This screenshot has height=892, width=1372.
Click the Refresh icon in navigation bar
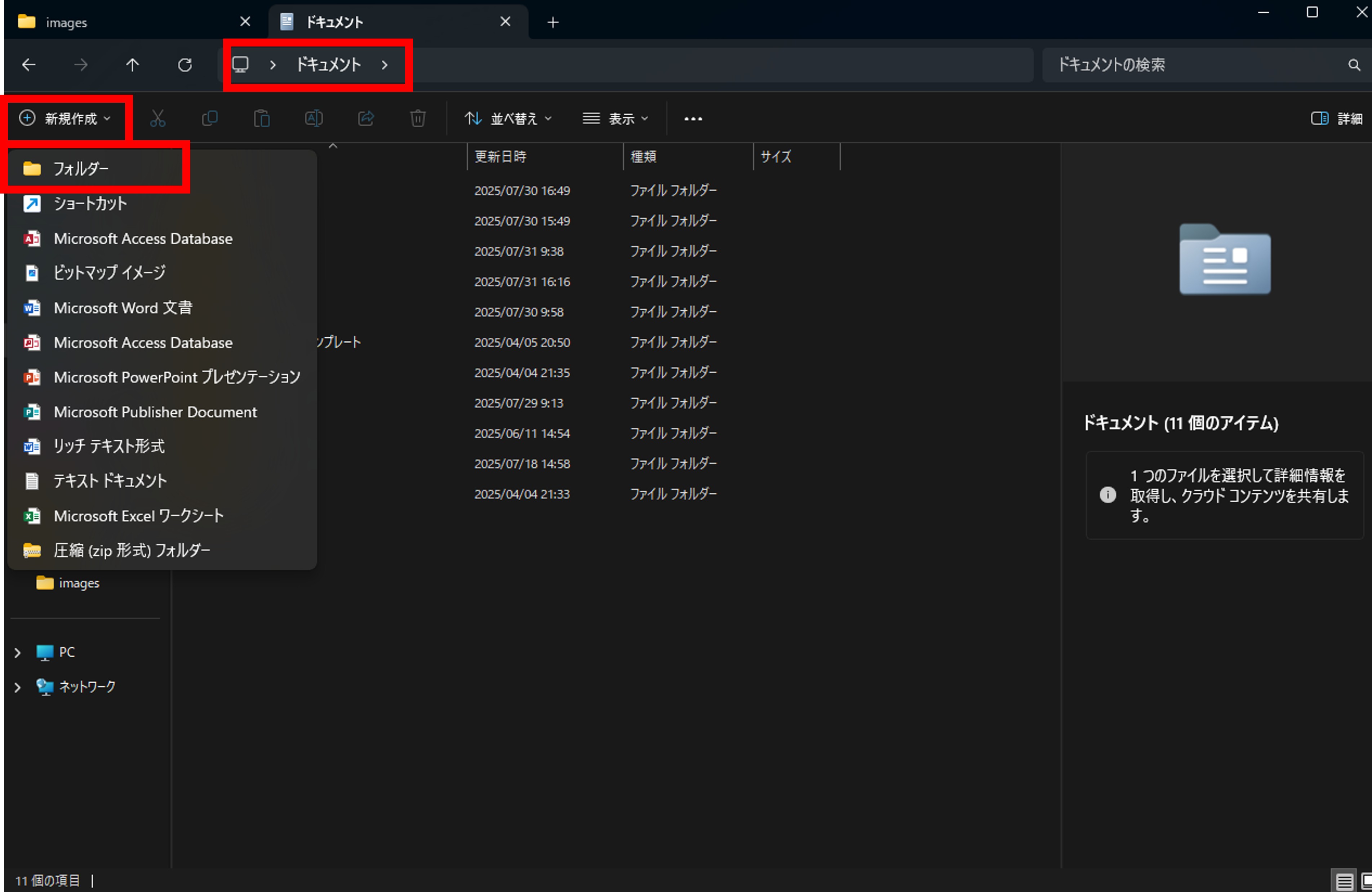(x=185, y=65)
